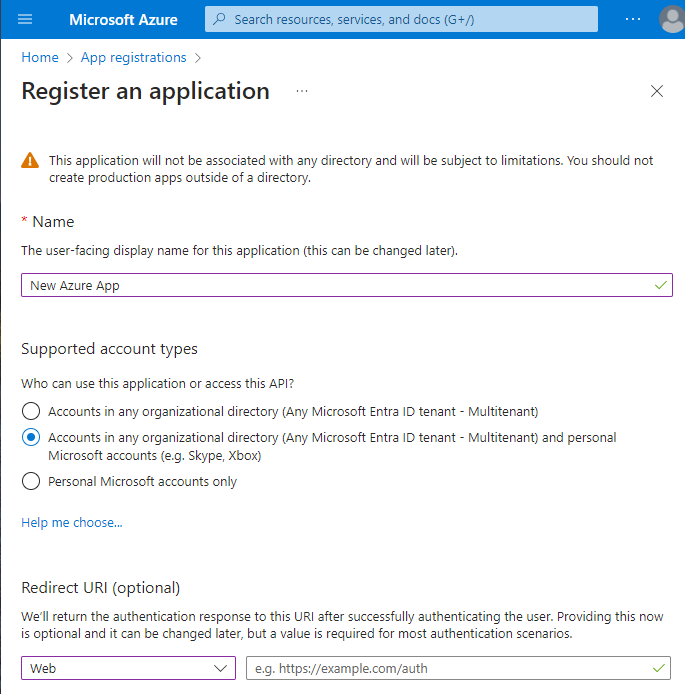Image resolution: width=685 pixels, height=694 pixels.
Task: Click the Redirect URI input field
Action: [458, 668]
